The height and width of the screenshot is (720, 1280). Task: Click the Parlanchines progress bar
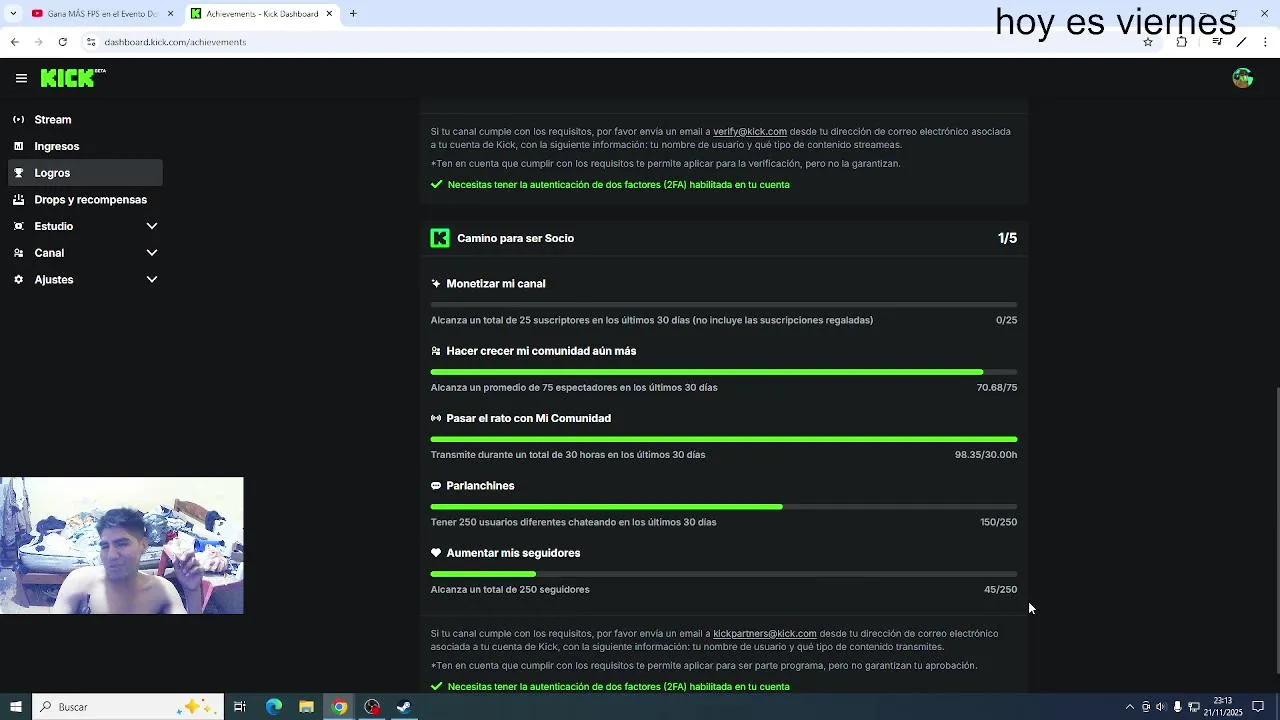[x=724, y=506]
